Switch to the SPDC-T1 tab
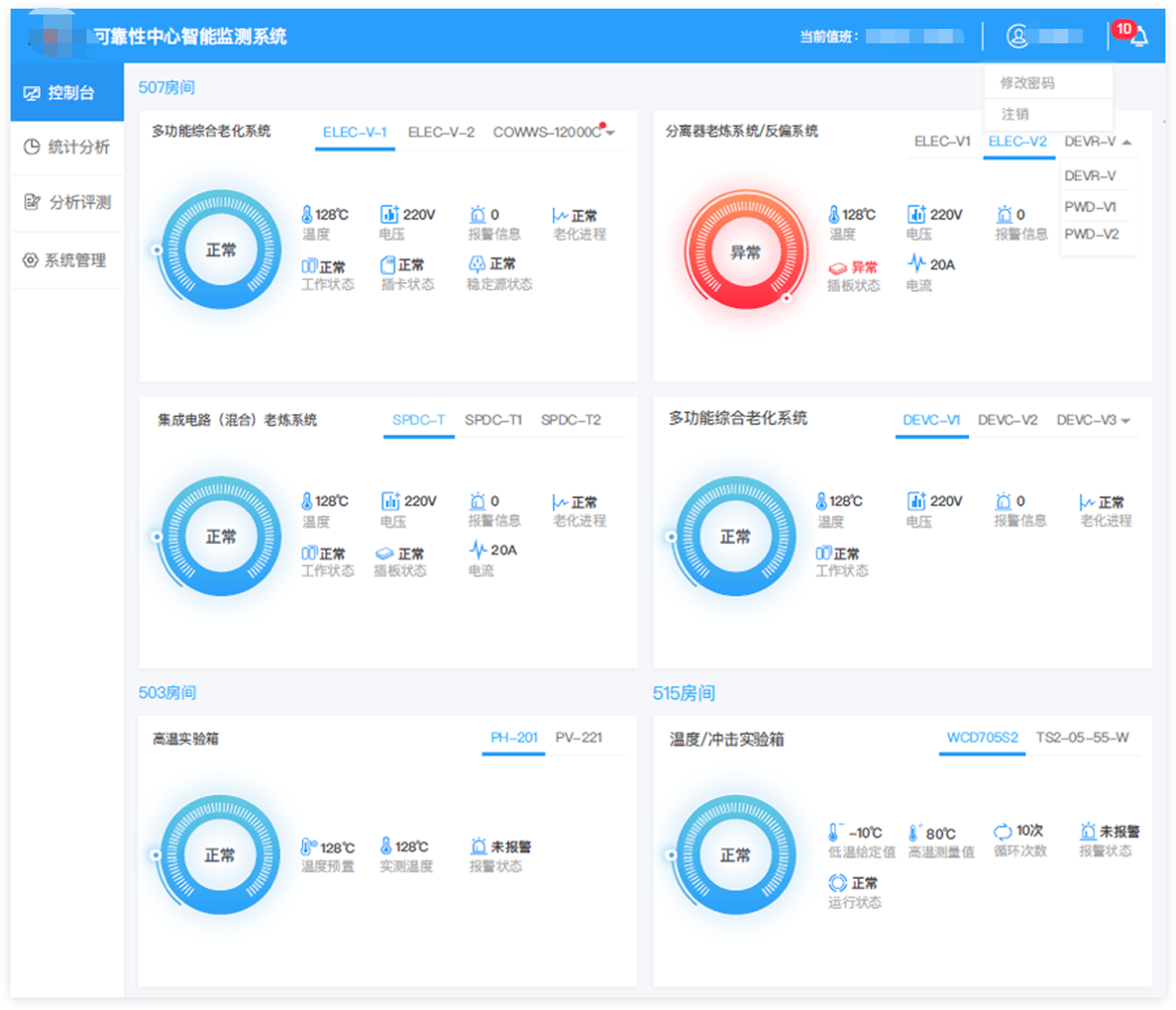1176x1010 pixels. tap(493, 420)
